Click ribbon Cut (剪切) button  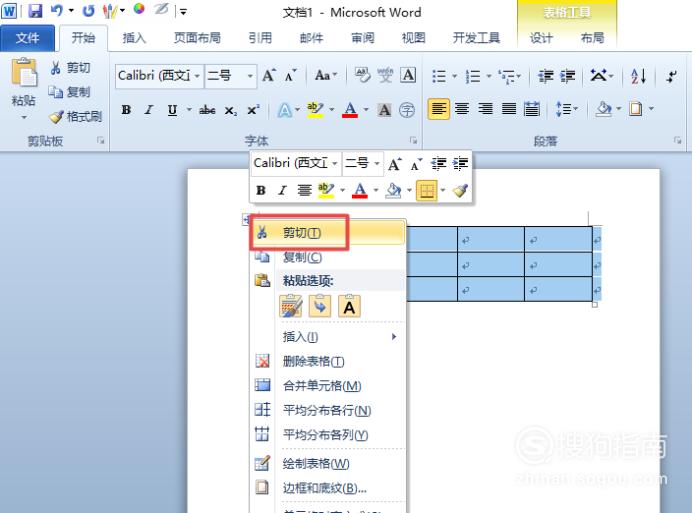pyautogui.click(x=71, y=68)
